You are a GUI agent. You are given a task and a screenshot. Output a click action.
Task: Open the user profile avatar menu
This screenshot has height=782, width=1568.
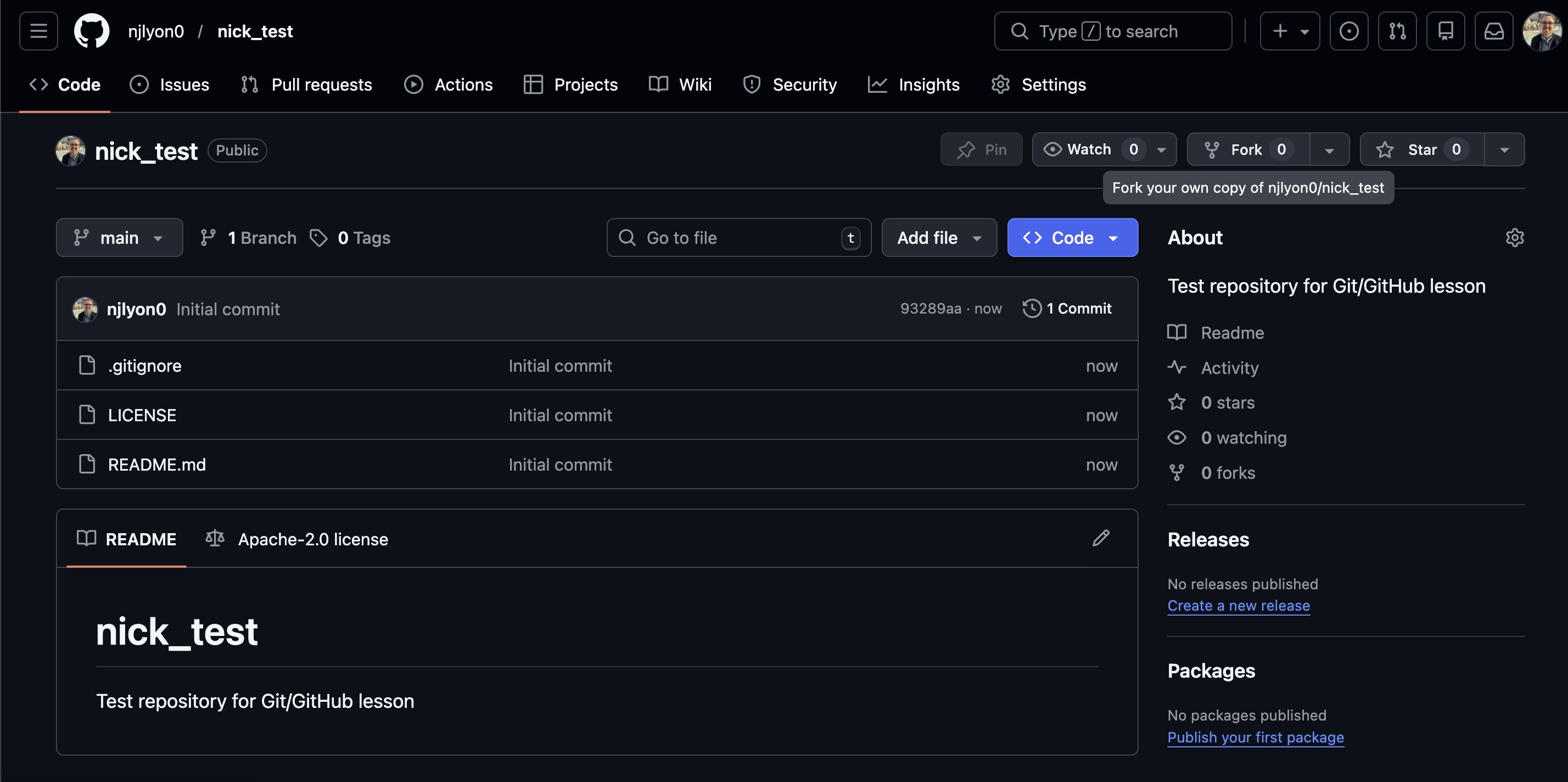click(1542, 31)
